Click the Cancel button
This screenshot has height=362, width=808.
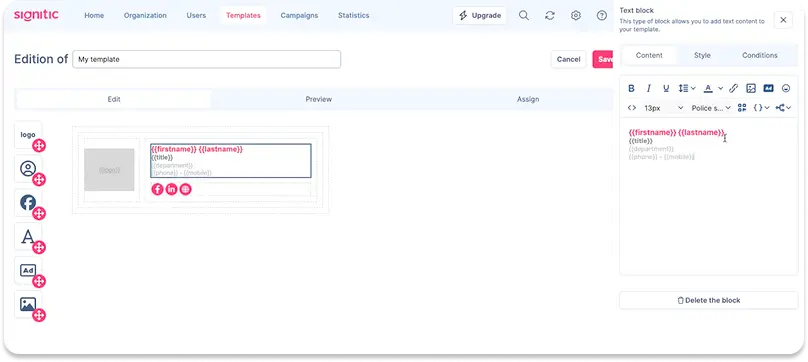[568, 59]
